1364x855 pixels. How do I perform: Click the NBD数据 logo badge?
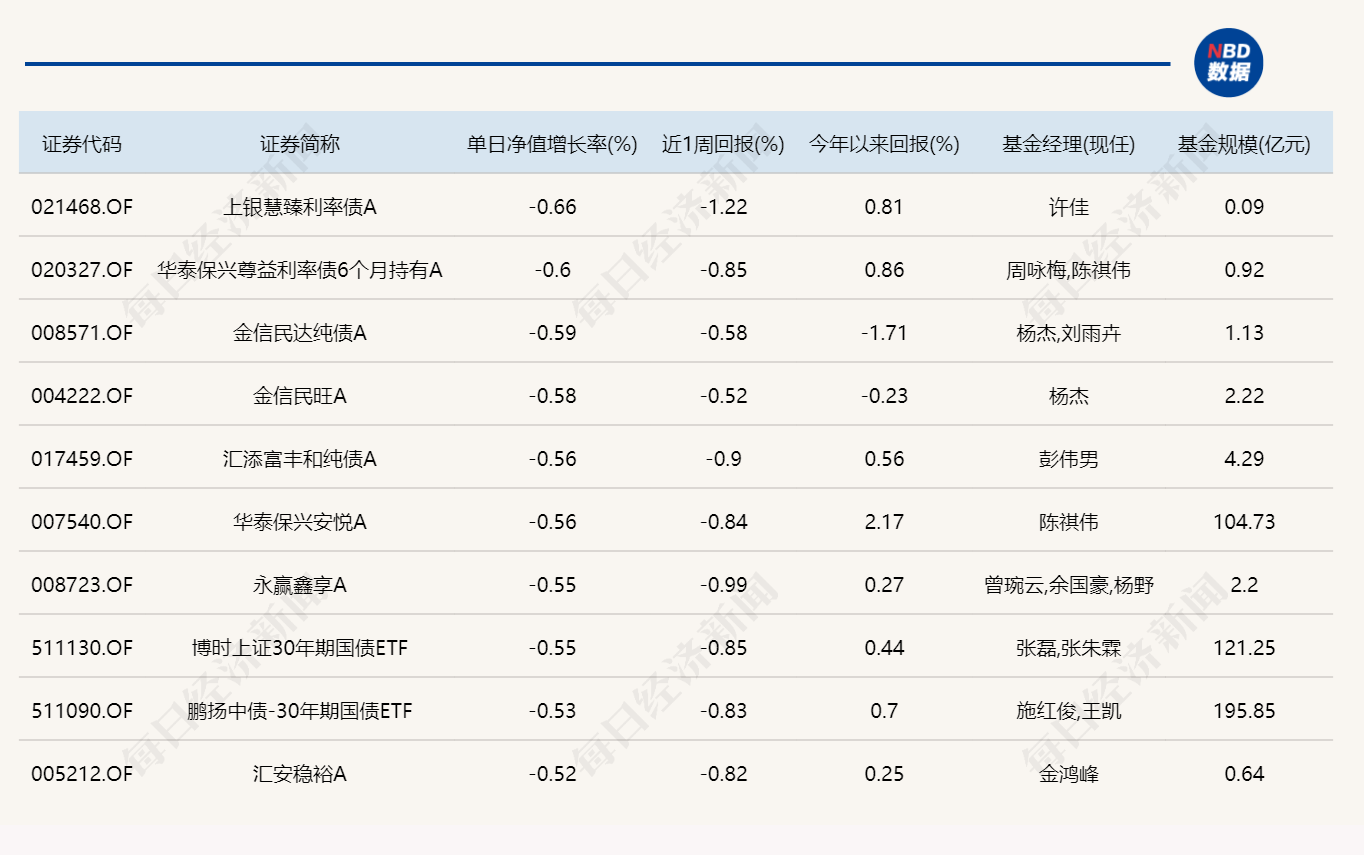(1229, 62)
